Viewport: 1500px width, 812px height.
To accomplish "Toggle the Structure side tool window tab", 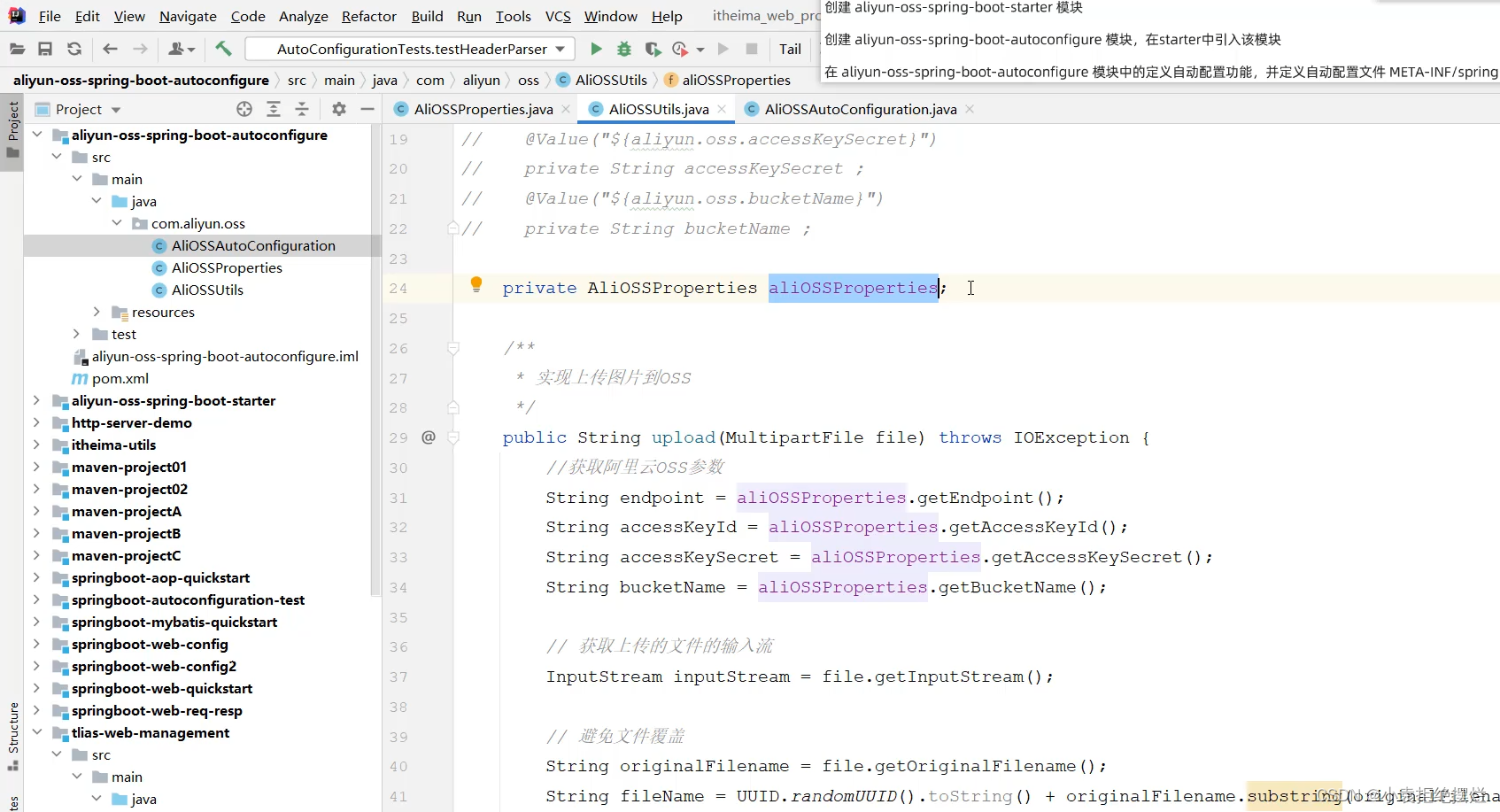I will point(12,736).
